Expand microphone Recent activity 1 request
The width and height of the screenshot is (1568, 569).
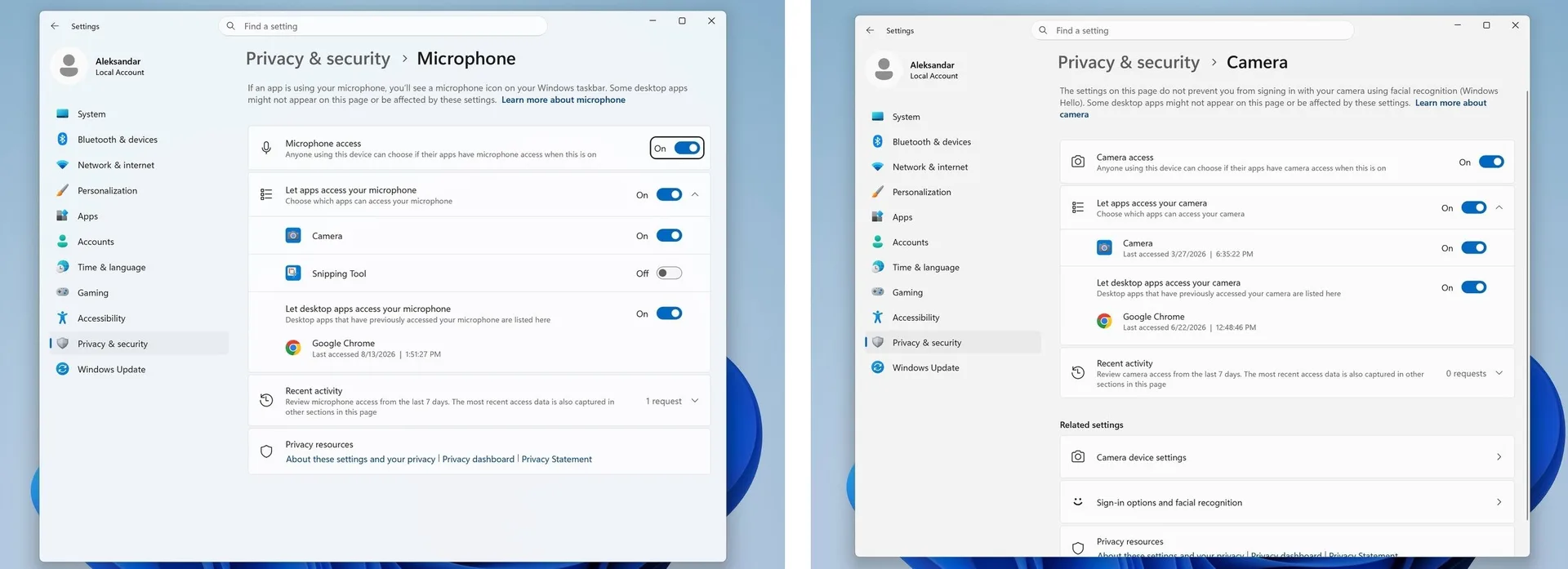[695, 400]
